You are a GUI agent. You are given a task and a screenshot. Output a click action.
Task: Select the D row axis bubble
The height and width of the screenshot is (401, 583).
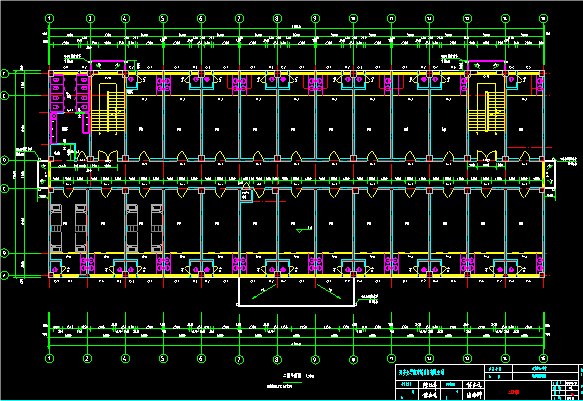tap(4, 161)
